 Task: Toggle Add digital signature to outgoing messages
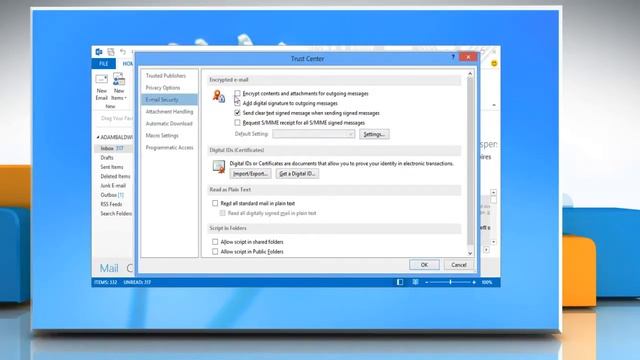(x=237, y=103)
